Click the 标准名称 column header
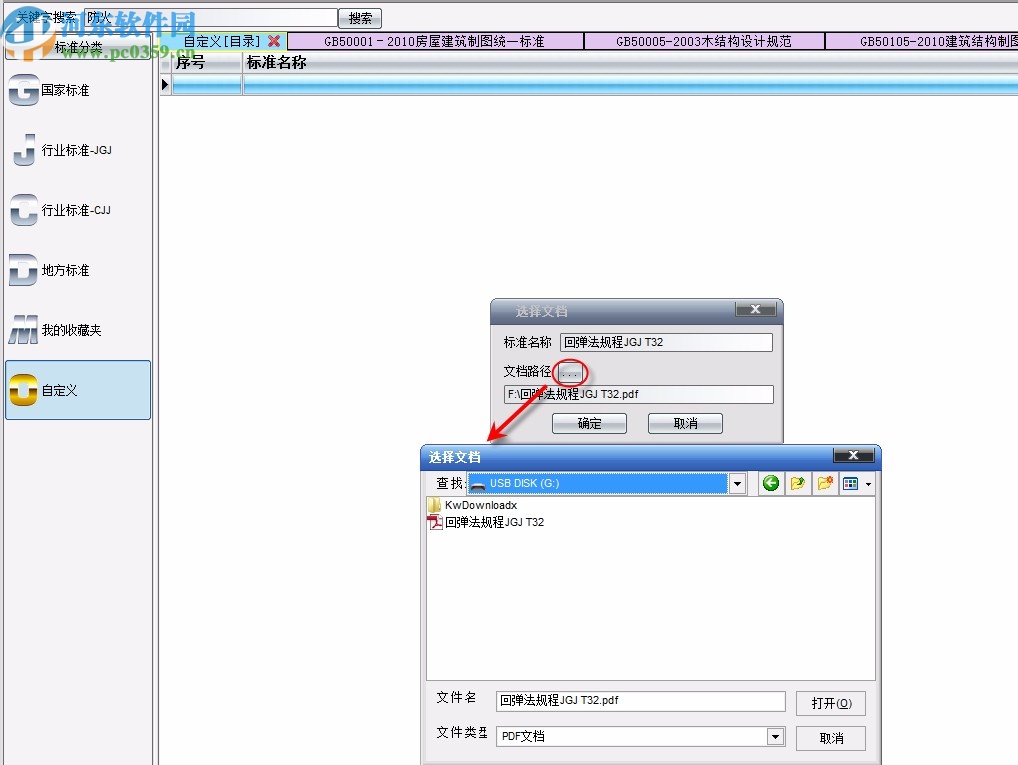The width and height of the screenshot is (1018, 765). (x=630, y=62)
